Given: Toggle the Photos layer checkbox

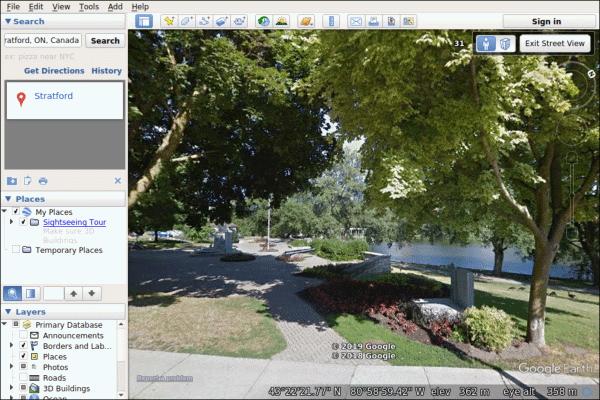Looking at the screenshot, I should [23, 366].
